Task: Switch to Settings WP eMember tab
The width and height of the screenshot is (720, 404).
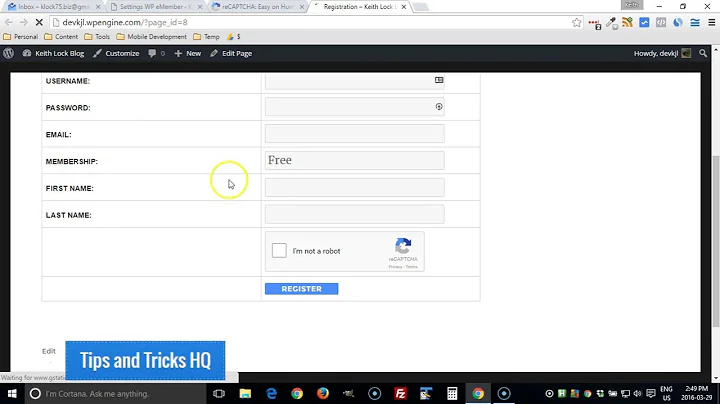Action: [152, 7]
